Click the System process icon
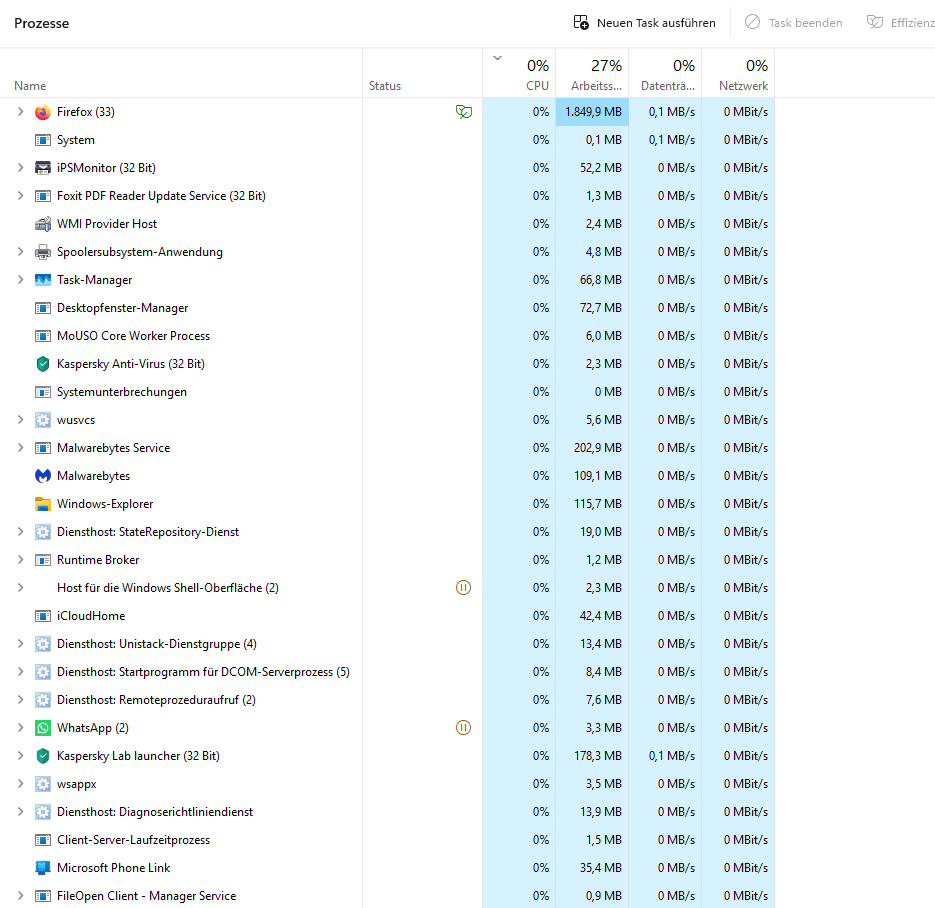The height and width of the screenshot is (908, 935). (43, 140)
